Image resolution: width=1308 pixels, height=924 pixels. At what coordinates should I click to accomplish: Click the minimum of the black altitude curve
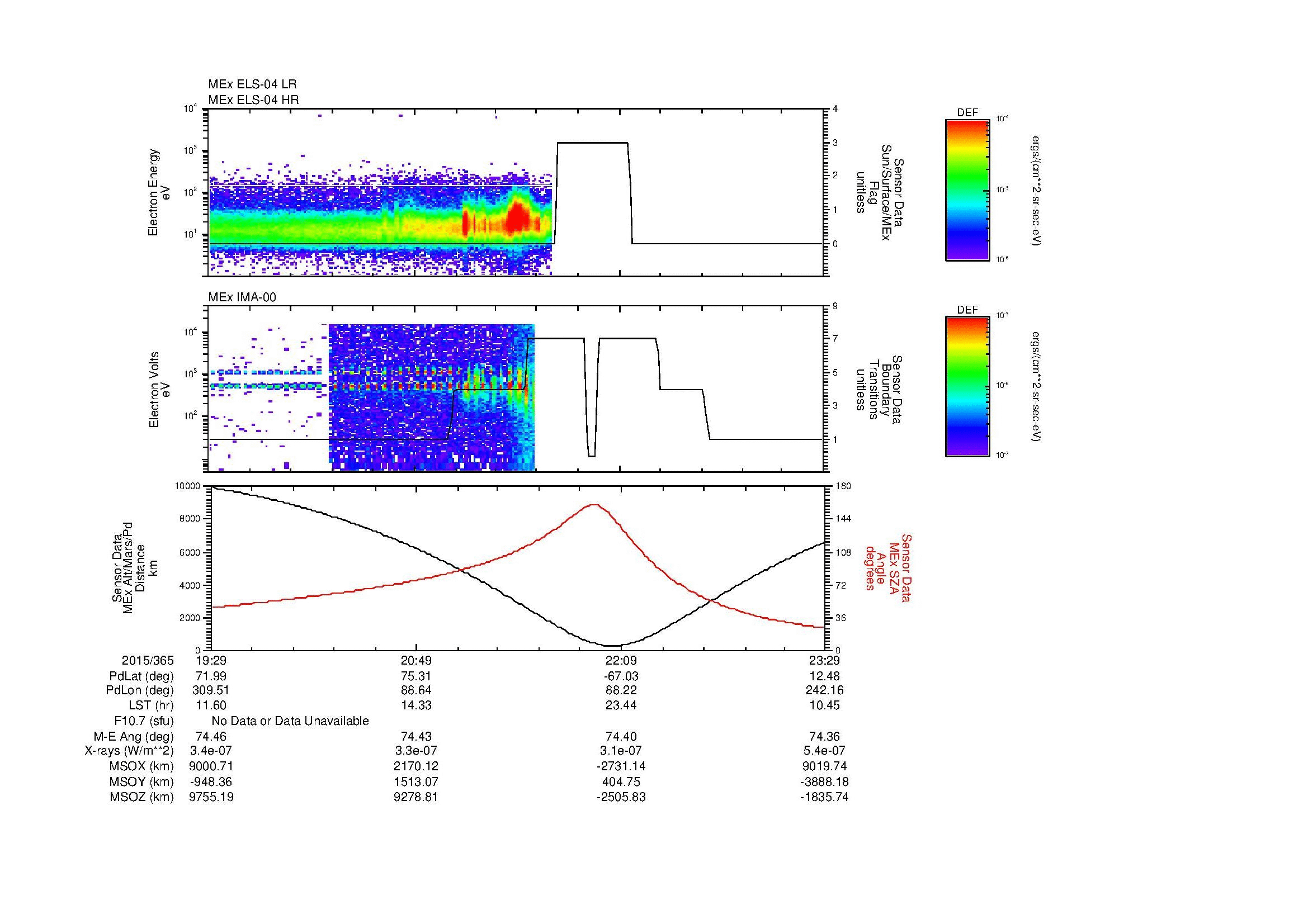612,645
